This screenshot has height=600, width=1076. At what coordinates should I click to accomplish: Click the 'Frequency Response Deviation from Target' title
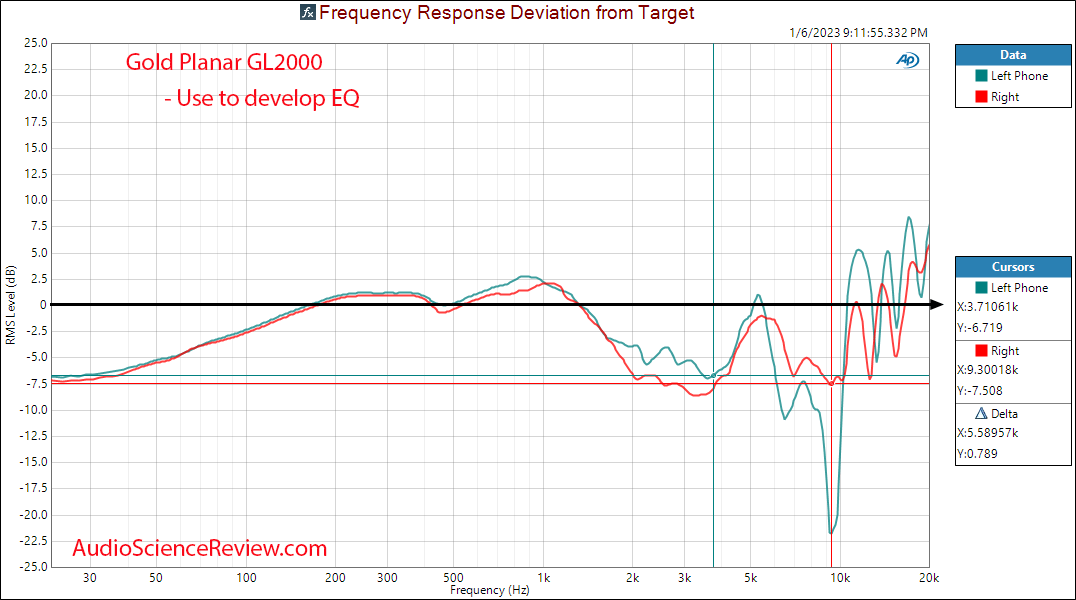click(506, 13)
